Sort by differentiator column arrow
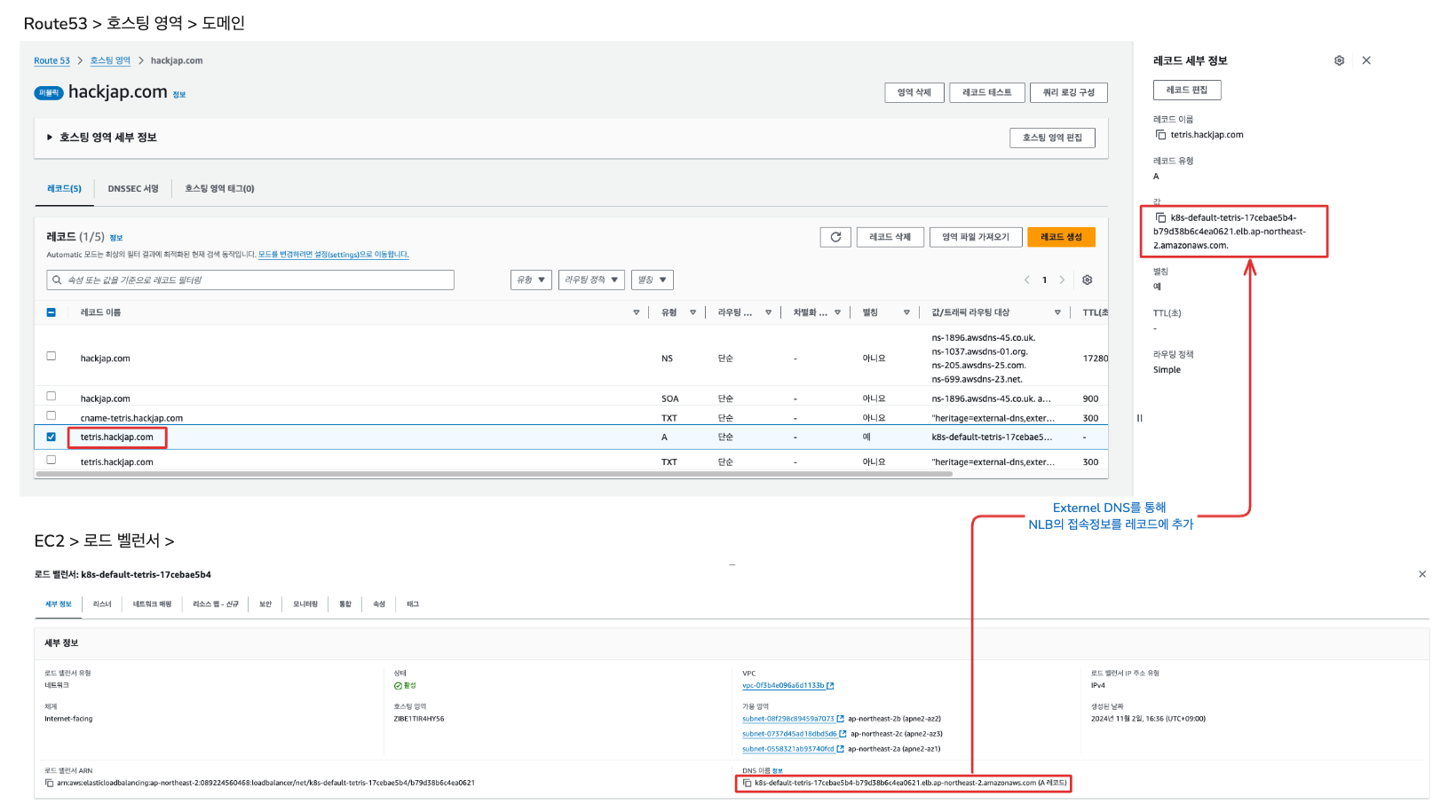Screen dimensions: 1456x812 click(x=837, y=312)
